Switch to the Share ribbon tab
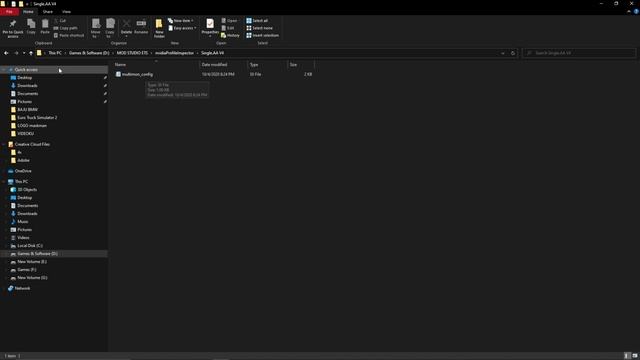640x360 pixels. 48,12
